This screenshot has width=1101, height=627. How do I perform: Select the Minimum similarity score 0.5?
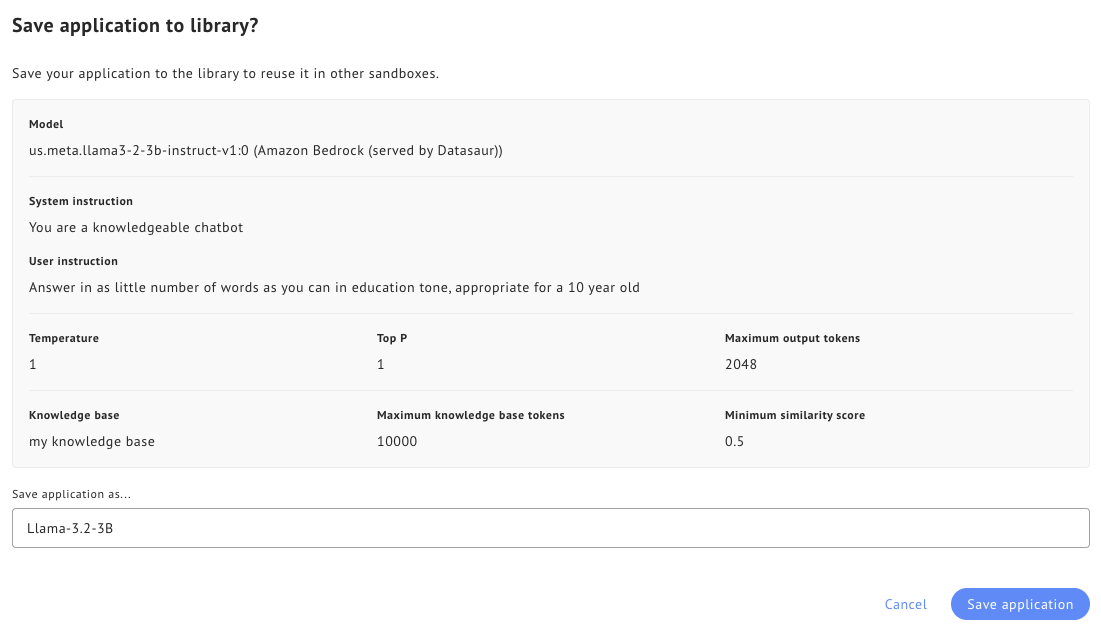(734, 441)
